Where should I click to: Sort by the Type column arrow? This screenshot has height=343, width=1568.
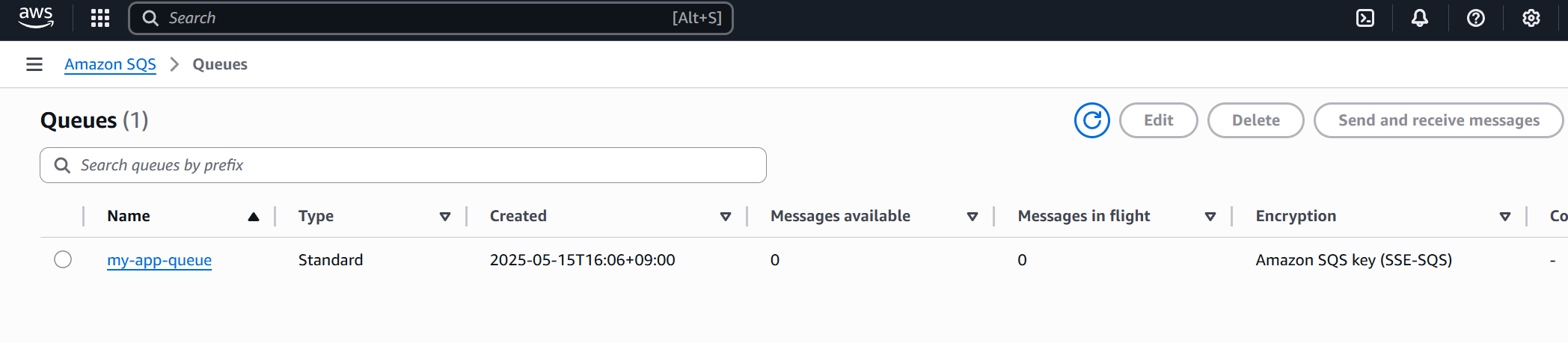tap(445, 217)
